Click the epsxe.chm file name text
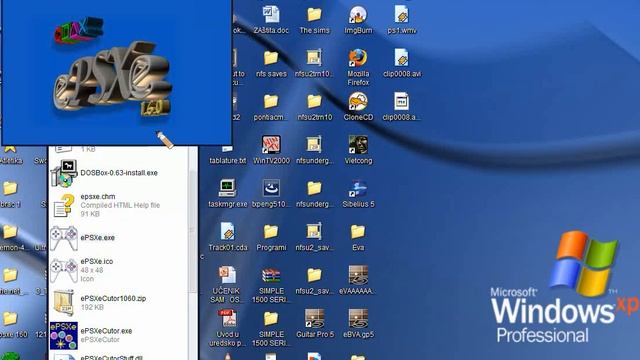The width and height of the screenshot is (640, 360). tap(98, 196)
